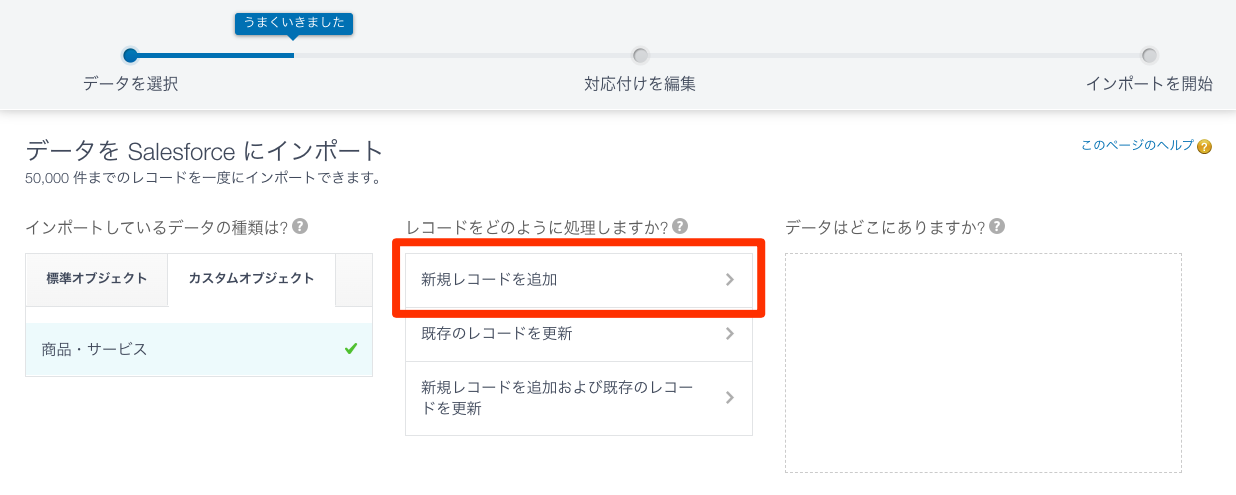Choose the 既存のレコードを更新 option

click(x=560, y=334)
